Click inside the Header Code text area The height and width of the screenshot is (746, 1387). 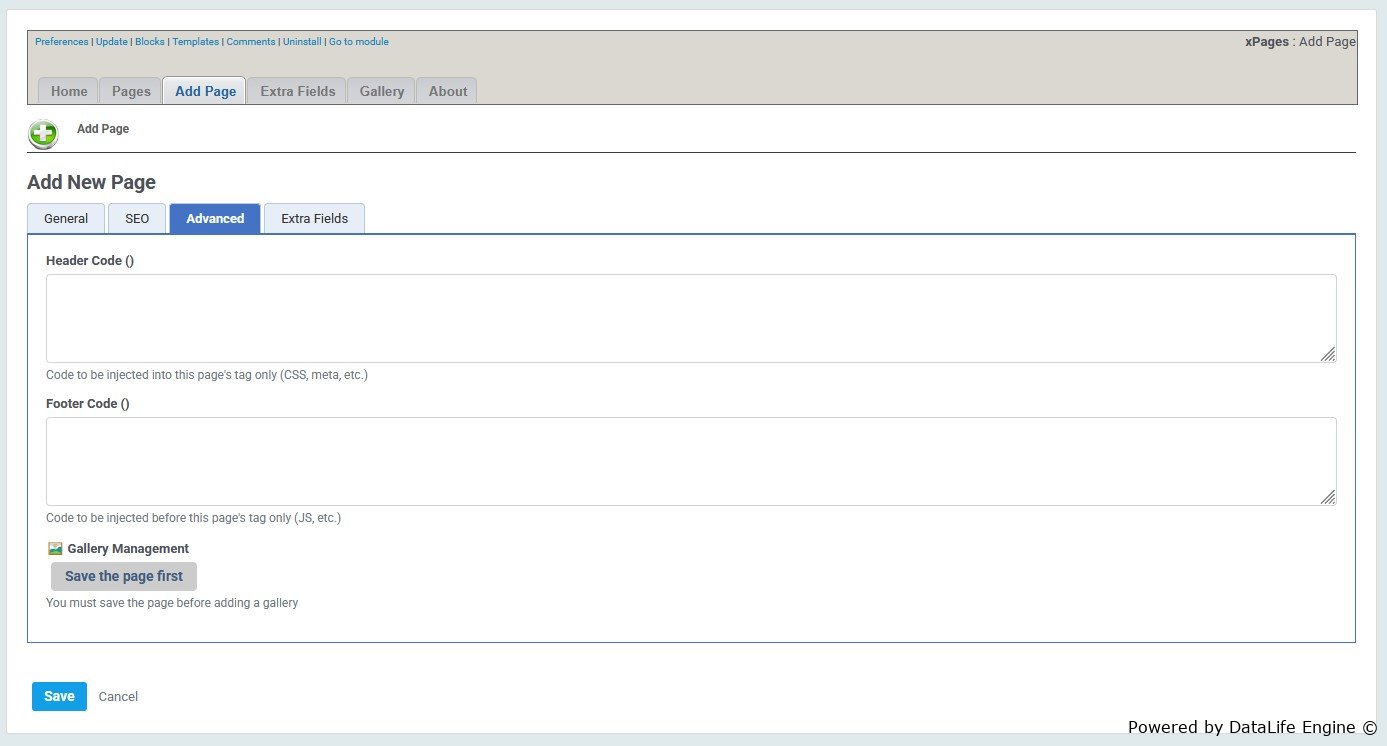690,318
